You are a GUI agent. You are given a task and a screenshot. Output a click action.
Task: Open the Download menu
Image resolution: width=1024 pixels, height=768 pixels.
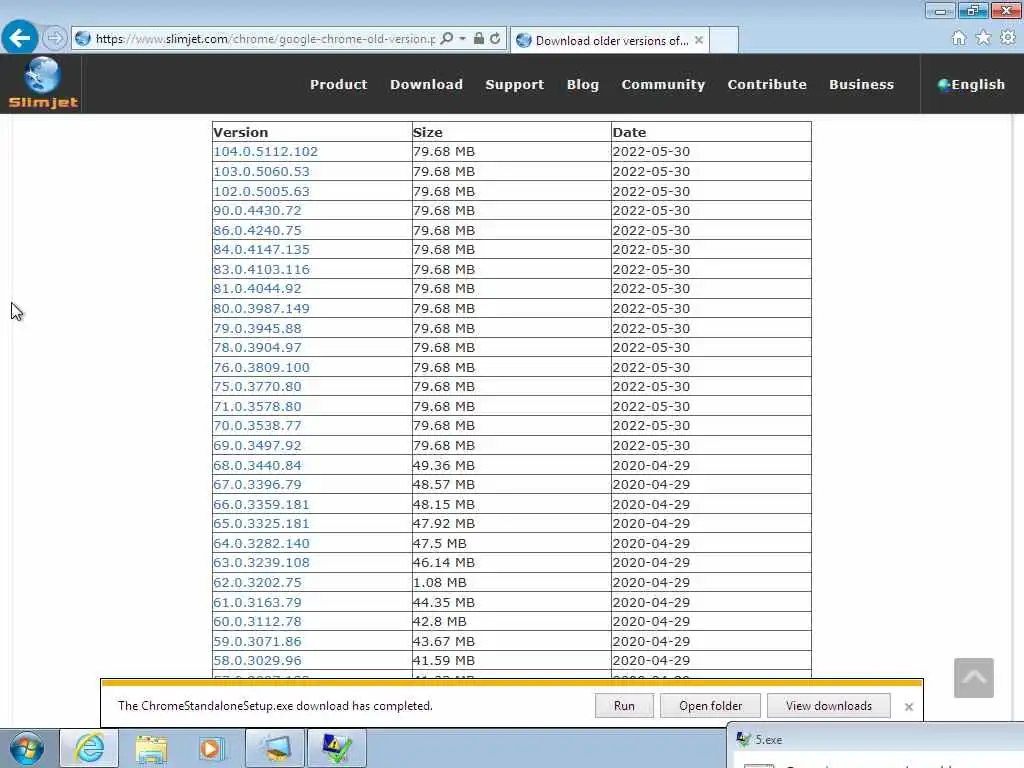click(x=426, y=84)
